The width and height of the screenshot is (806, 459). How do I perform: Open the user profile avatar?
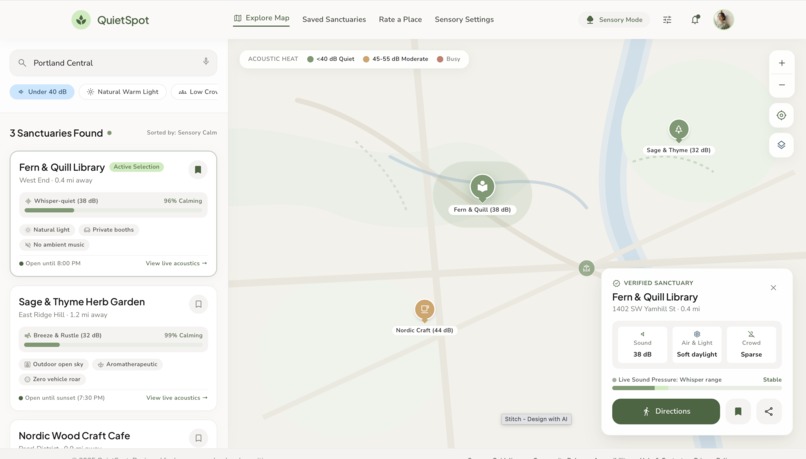[x=723, y=20]
